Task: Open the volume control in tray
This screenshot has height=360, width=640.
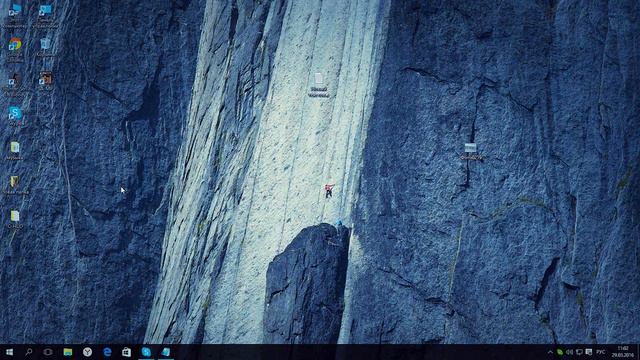Action: [x=569, y=352]
